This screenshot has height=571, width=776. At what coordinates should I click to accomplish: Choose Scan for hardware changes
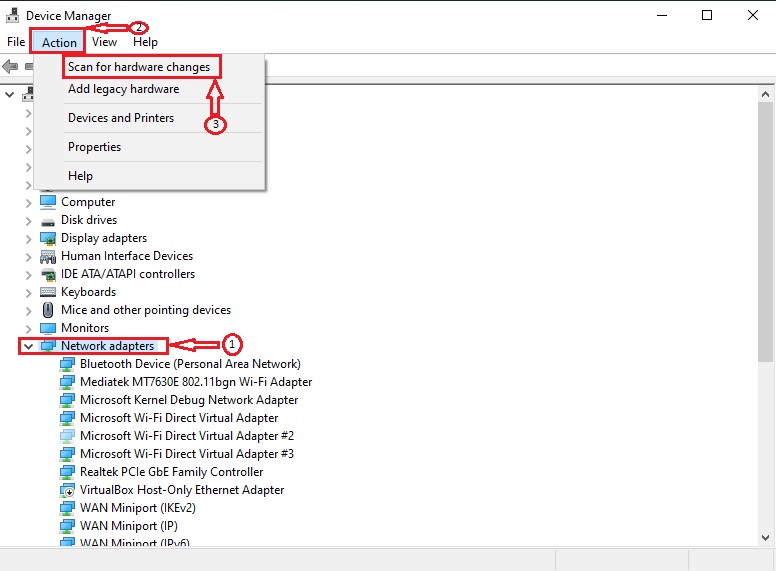point(139,67)
